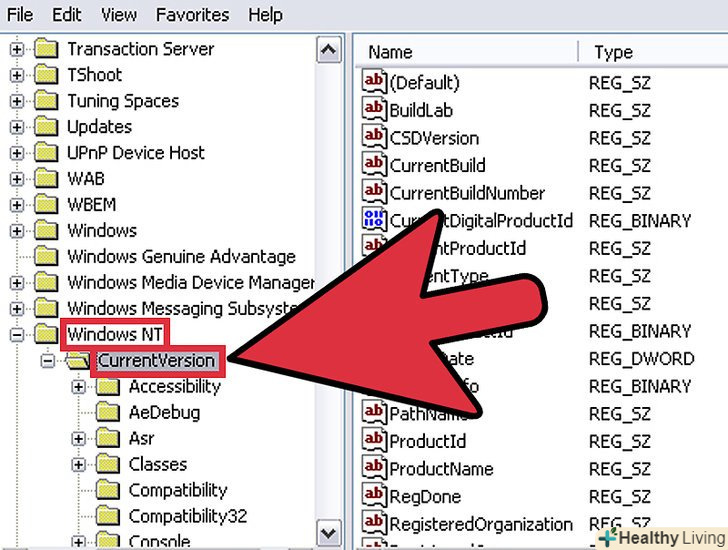
Task: Click the AeDebug folder icon
Action: [x=108, y=412]
